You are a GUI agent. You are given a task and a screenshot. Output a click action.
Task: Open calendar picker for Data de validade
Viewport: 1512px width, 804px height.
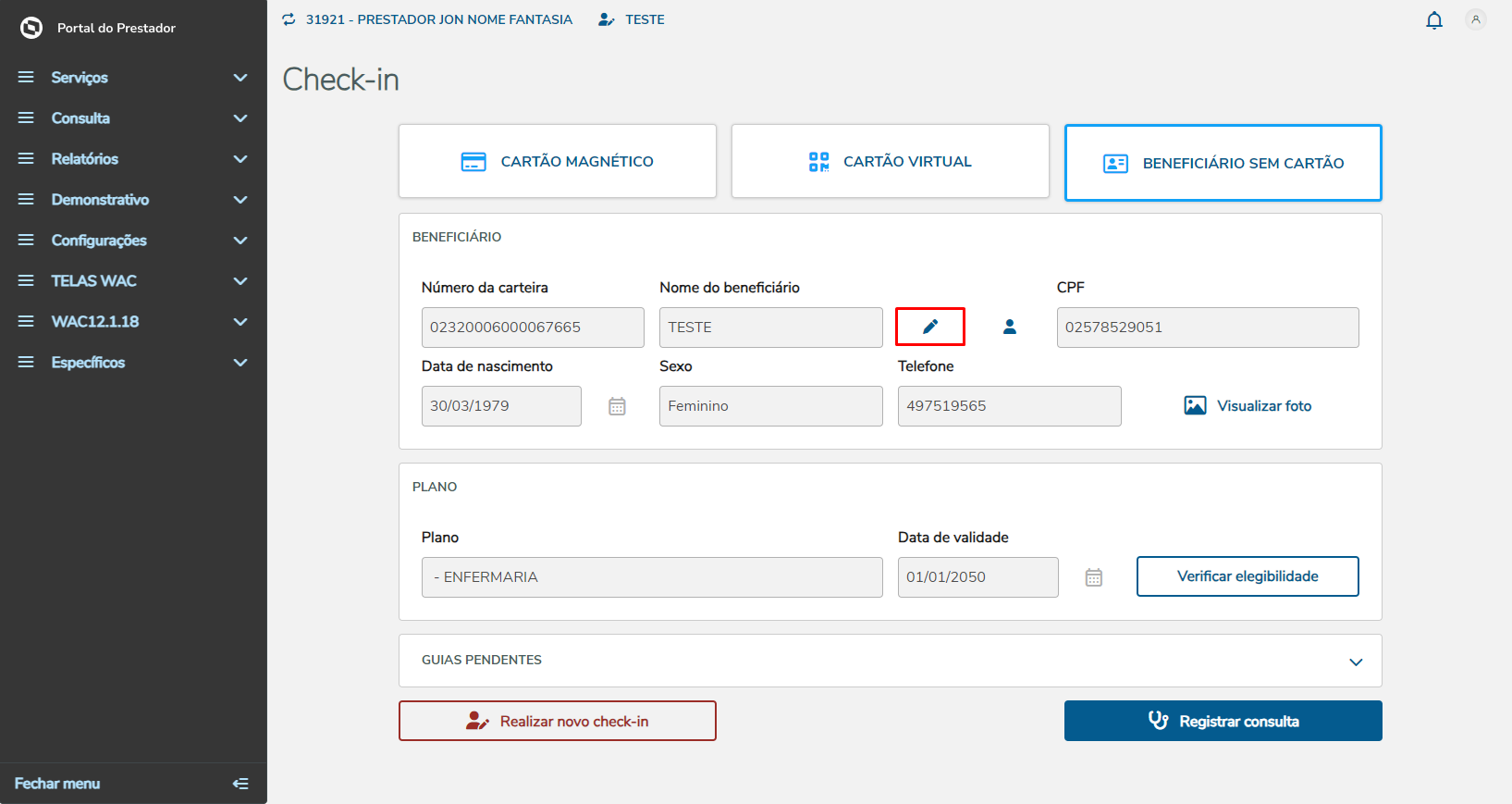click(1093, 577)
